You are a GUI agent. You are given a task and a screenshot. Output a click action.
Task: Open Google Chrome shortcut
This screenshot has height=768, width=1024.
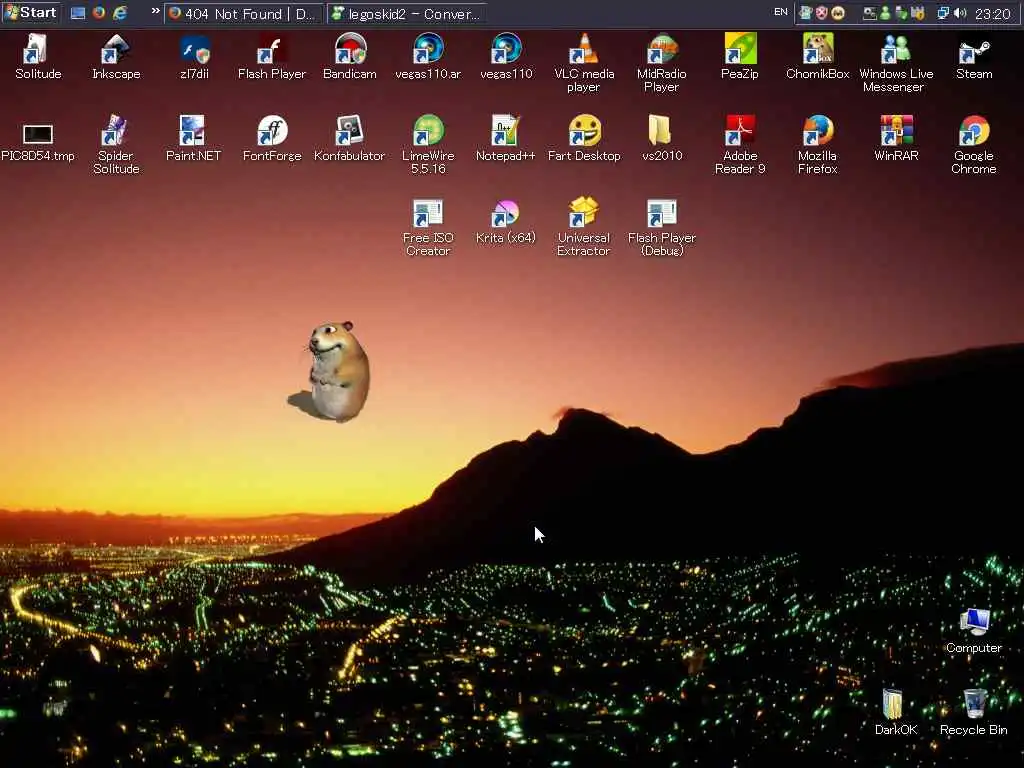click(974, 145)
